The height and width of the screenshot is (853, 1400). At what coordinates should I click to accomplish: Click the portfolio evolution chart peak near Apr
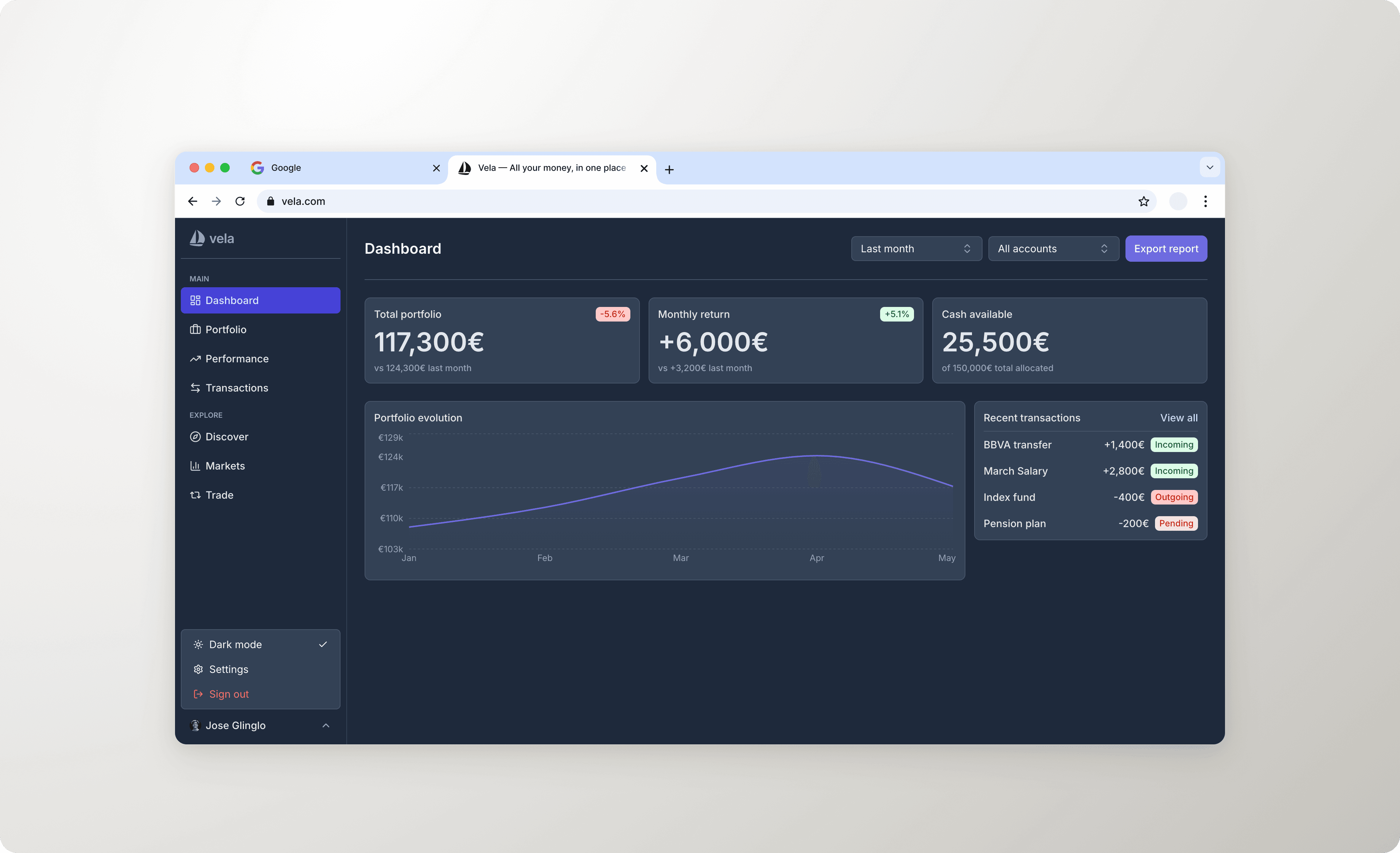816,455
